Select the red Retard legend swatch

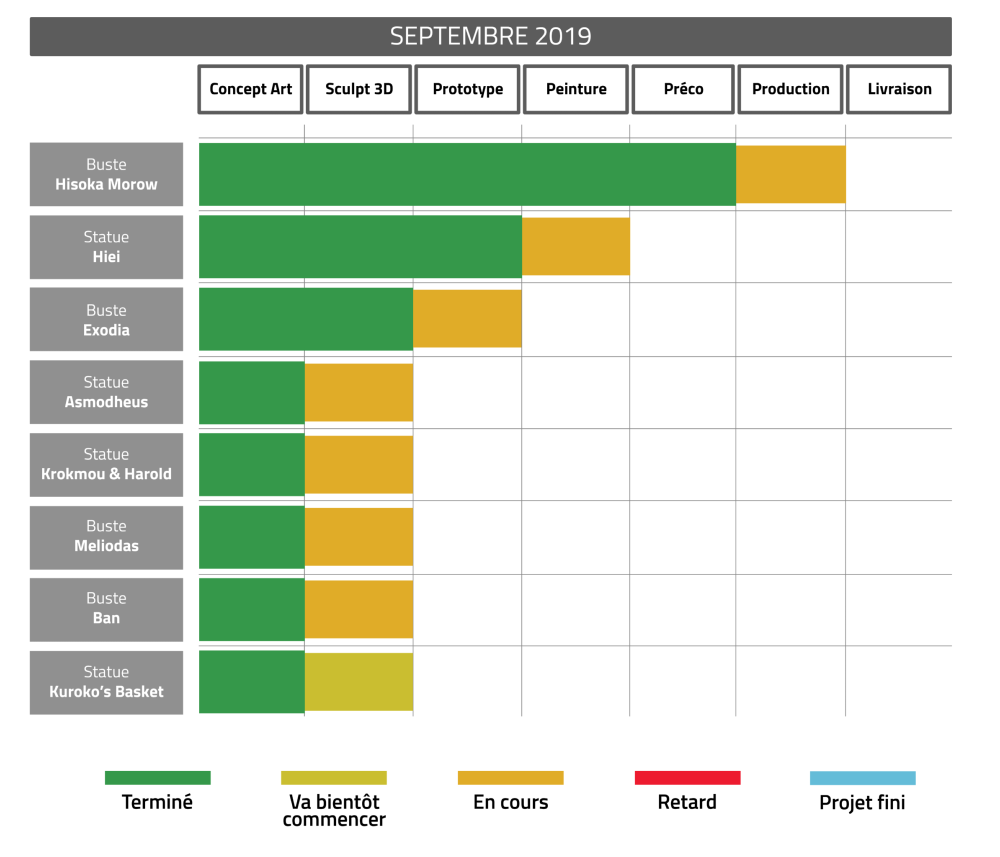pyautogui.click(x=687, y=777)
